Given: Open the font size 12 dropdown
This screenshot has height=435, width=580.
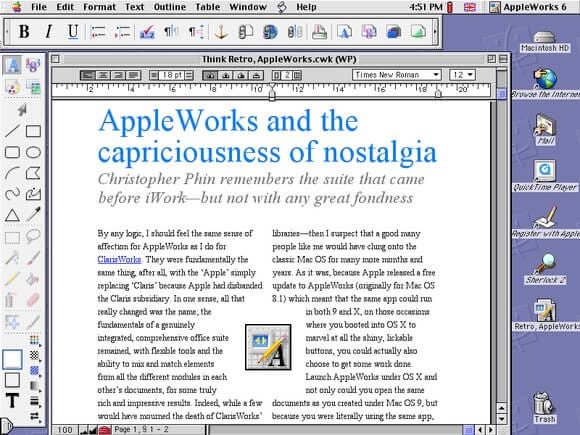Looking at the screenshot, I should point(462,75).
